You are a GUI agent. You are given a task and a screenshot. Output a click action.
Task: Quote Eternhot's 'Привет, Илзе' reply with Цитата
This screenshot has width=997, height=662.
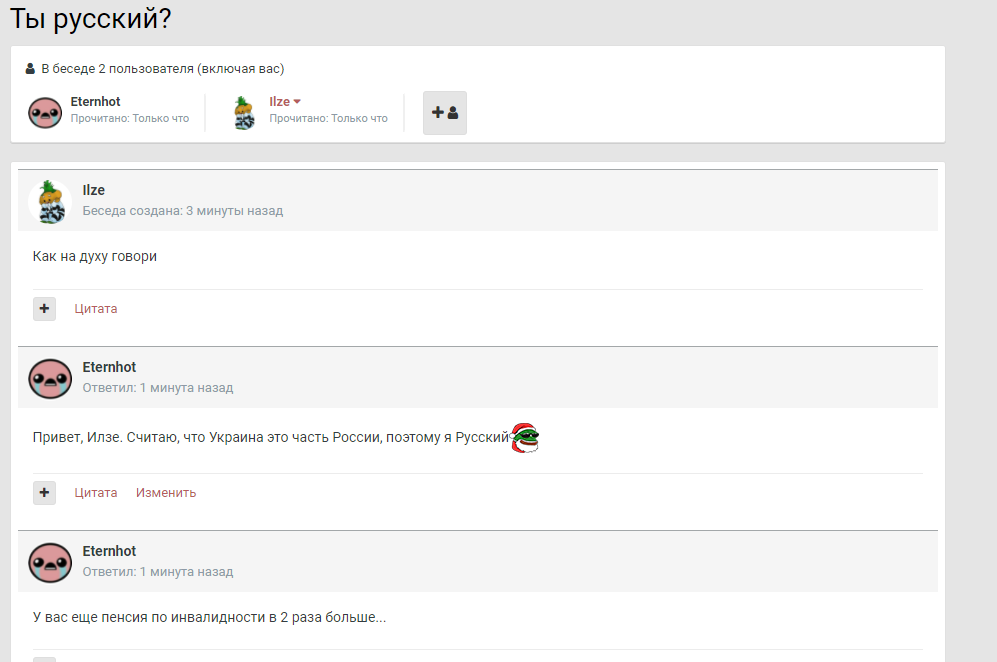(x=96, y=493)
